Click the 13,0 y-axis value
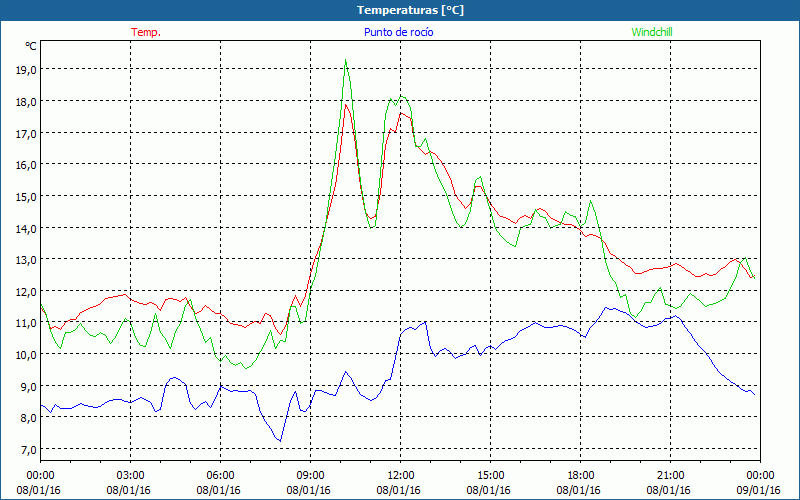The width and height of the screenshot is (800, 500). tap(26, 260)
